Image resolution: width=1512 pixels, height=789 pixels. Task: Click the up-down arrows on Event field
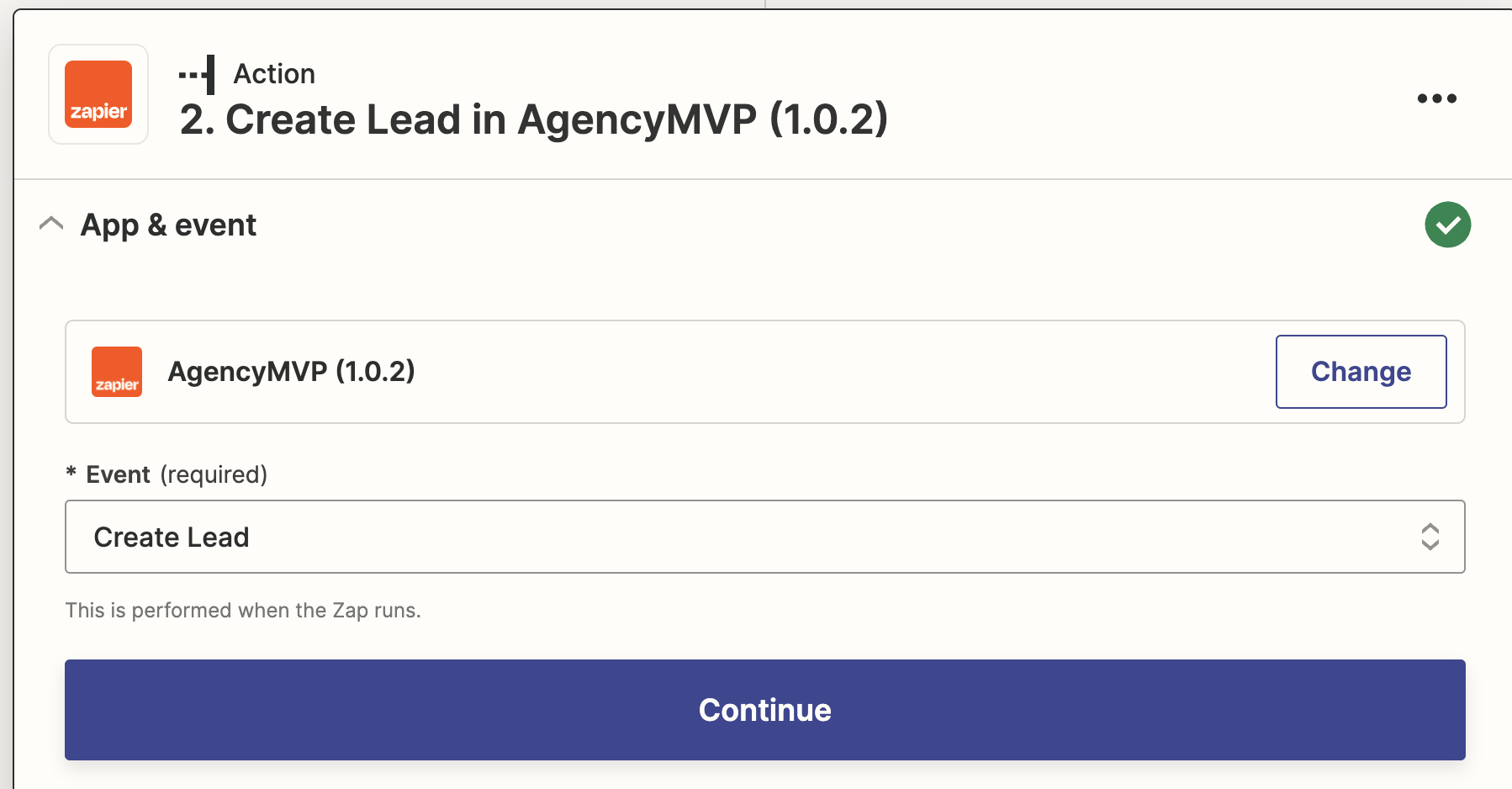pos(1430,537)
